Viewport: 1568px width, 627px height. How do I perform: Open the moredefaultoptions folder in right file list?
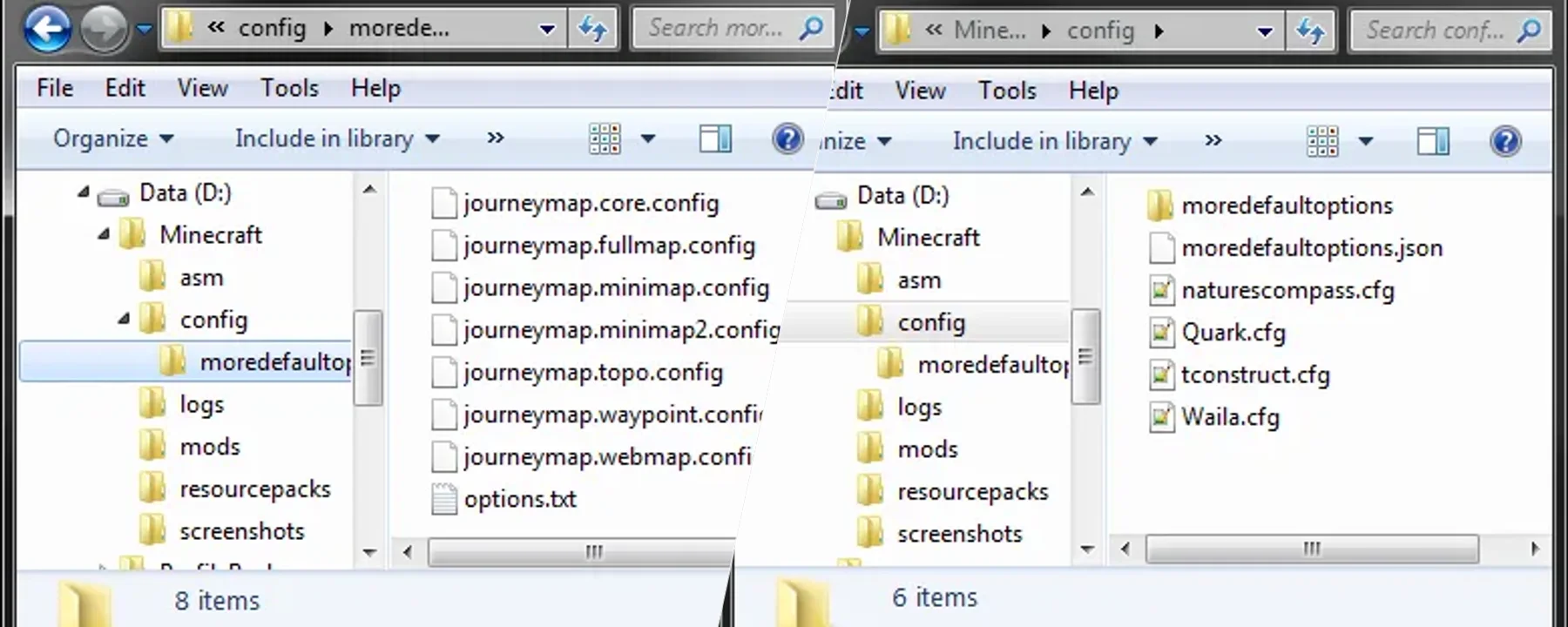coord(1270,206)
